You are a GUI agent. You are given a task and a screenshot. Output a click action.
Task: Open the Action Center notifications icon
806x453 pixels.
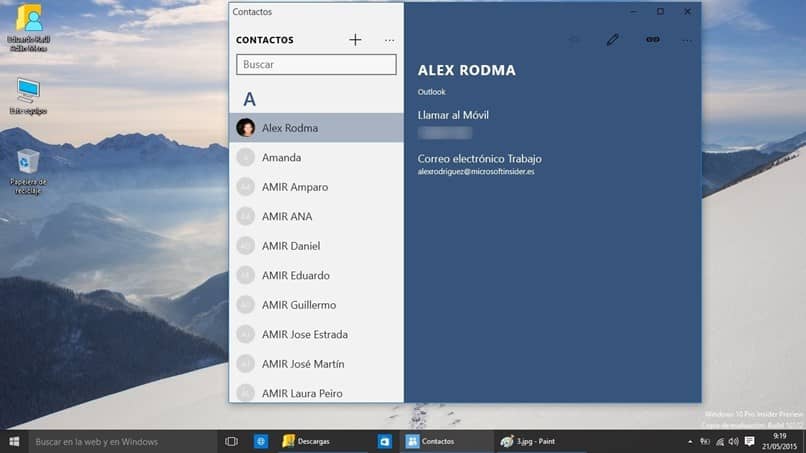749,441
